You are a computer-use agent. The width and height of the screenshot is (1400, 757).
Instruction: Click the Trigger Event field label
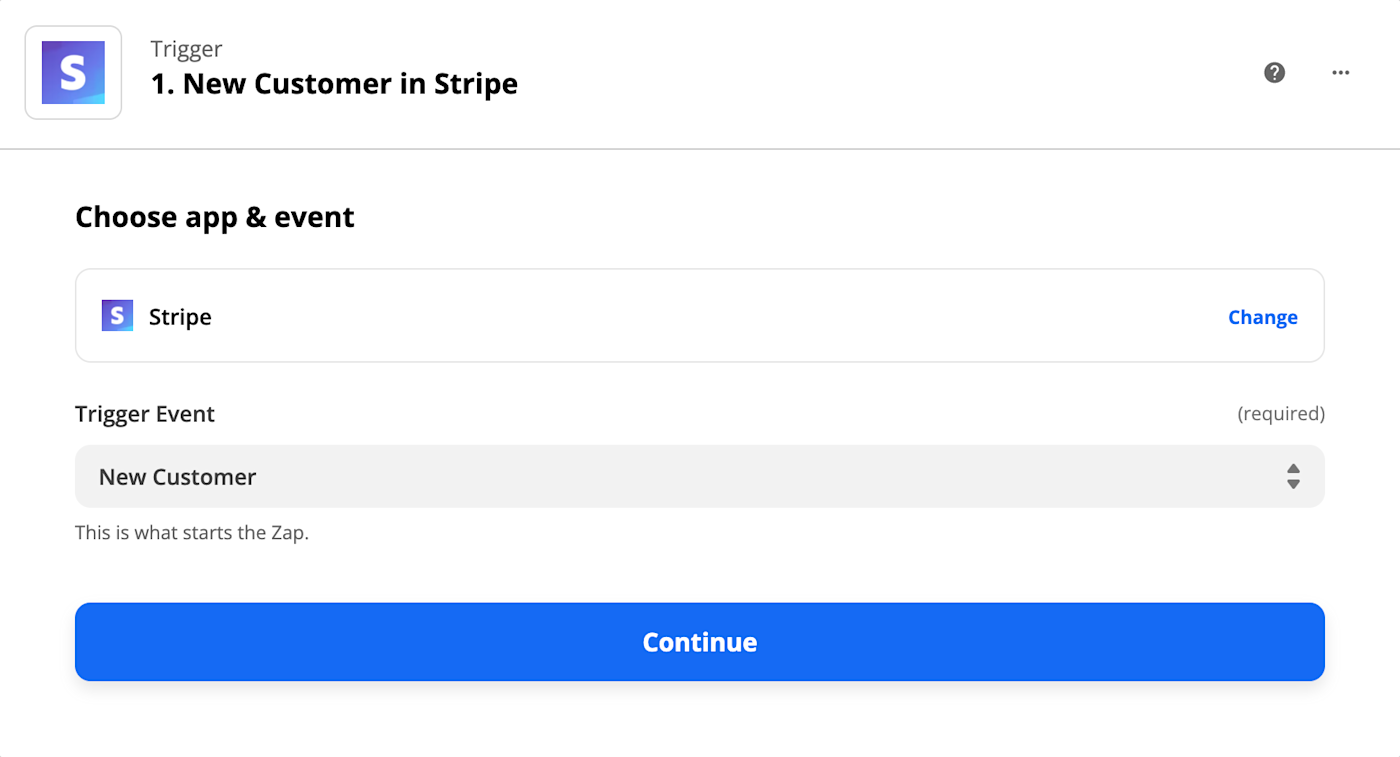pyautogui.click(x=145, y=414)
